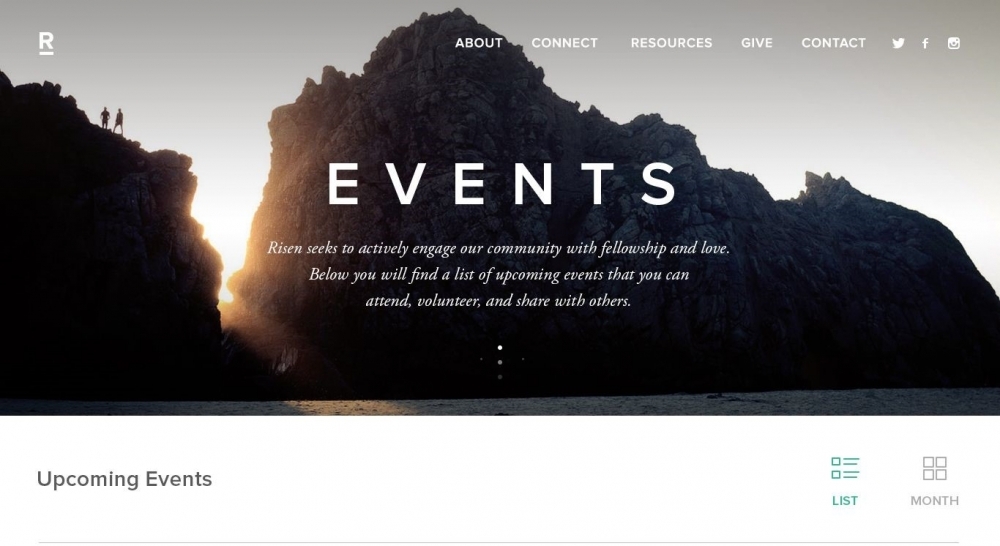Click the large EVENTS hero title
The width and height of the screenshot is (1000, 546).
click(x=503, y=184)
